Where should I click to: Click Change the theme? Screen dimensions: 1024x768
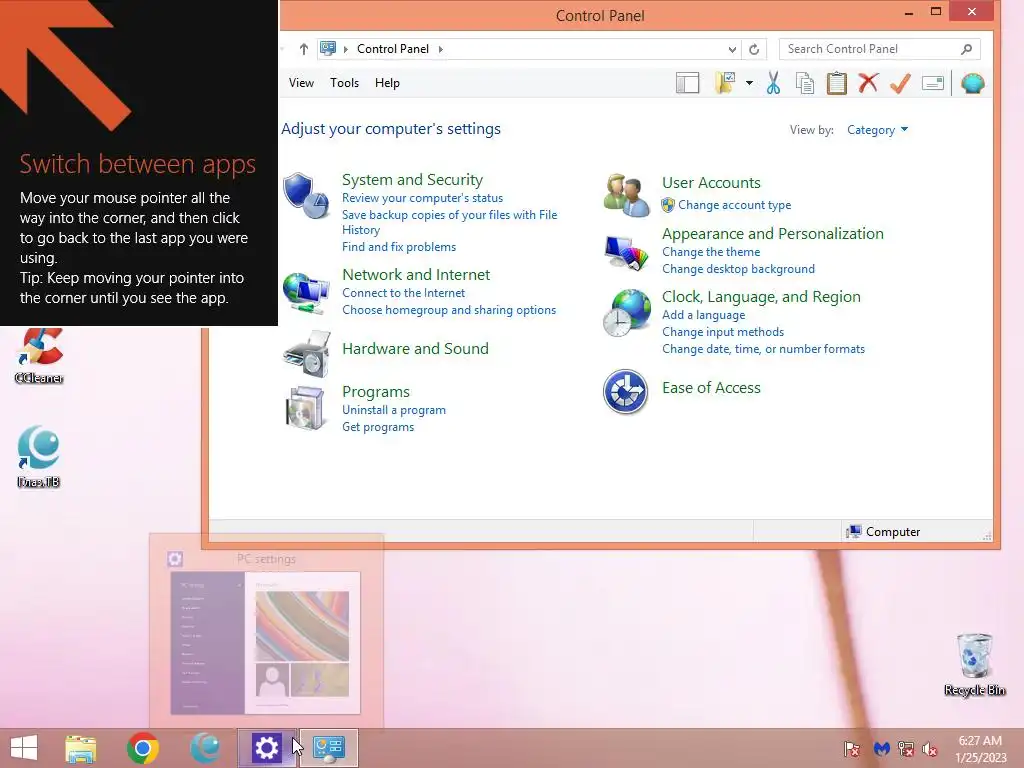711,252
